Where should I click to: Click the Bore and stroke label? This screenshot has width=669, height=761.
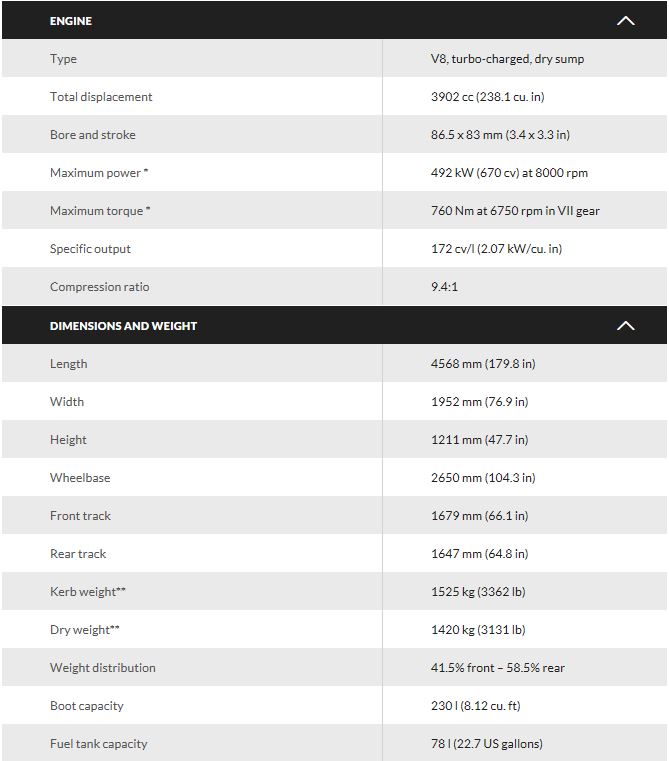(93, 135)
